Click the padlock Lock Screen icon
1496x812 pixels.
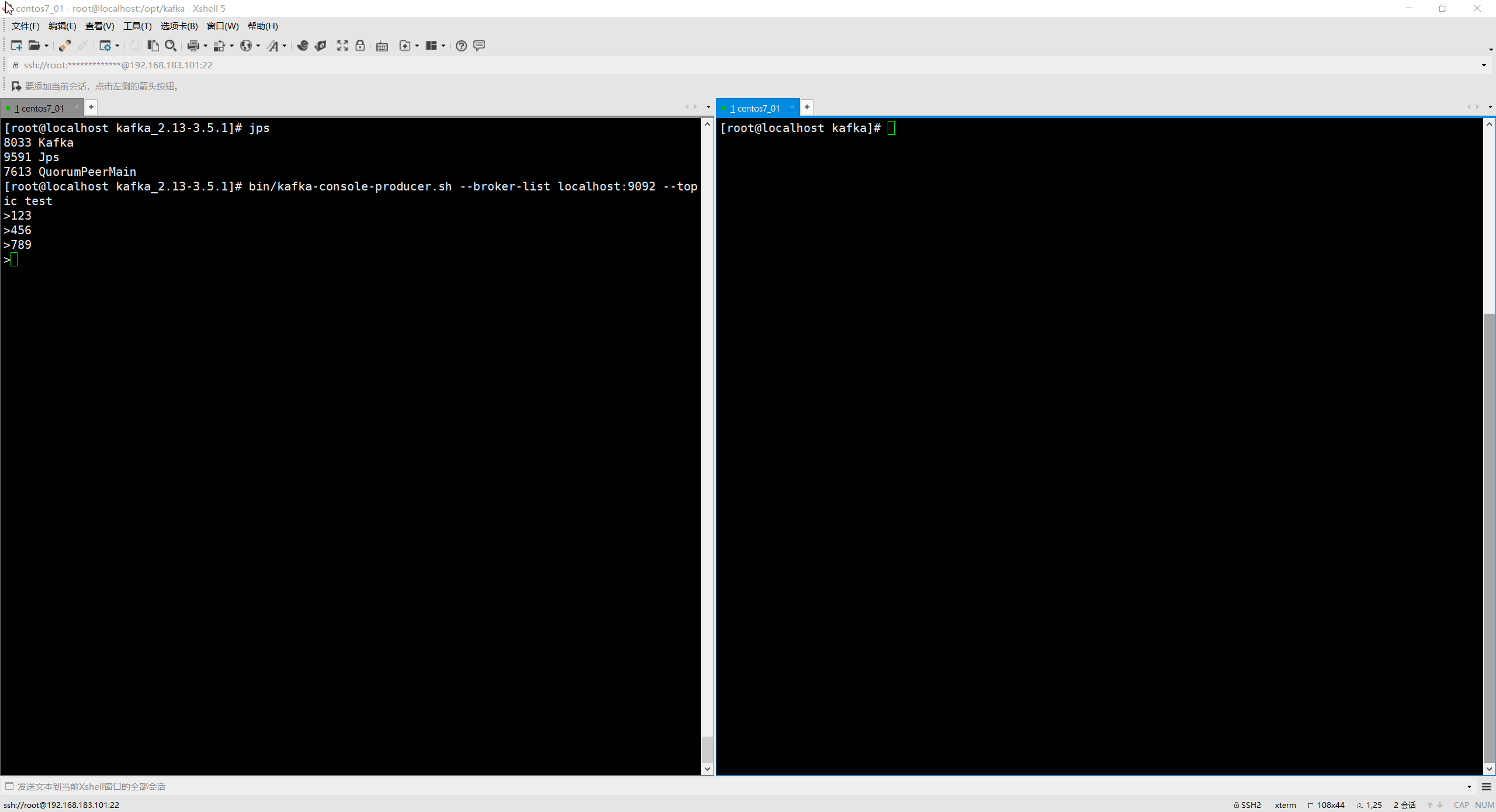(x=360, y=46)
